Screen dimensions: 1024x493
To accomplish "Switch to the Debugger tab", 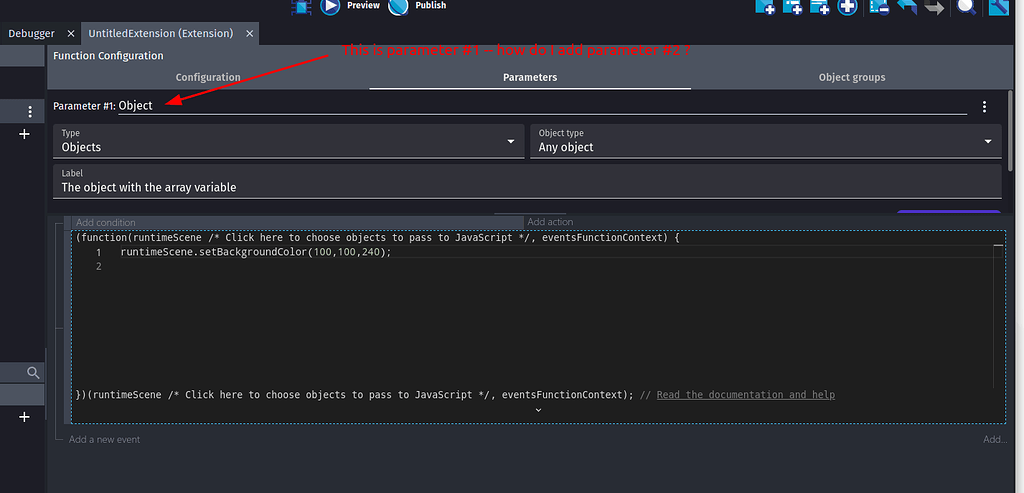I will pos(31,33).
